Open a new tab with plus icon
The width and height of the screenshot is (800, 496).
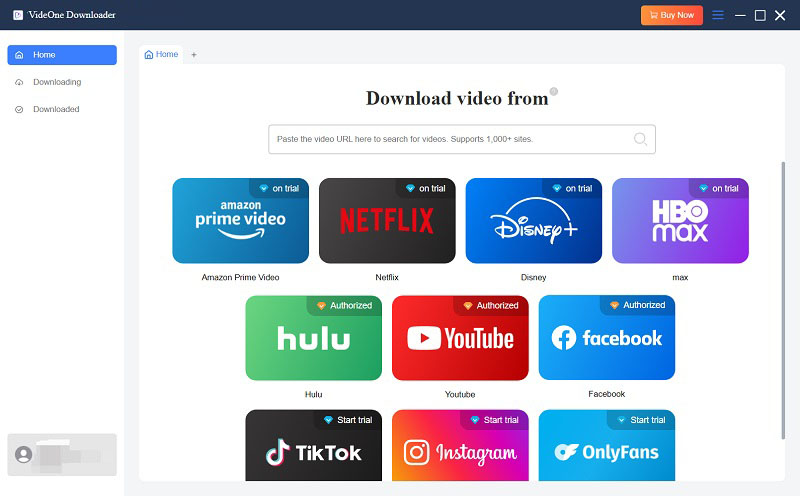(194, 55)
